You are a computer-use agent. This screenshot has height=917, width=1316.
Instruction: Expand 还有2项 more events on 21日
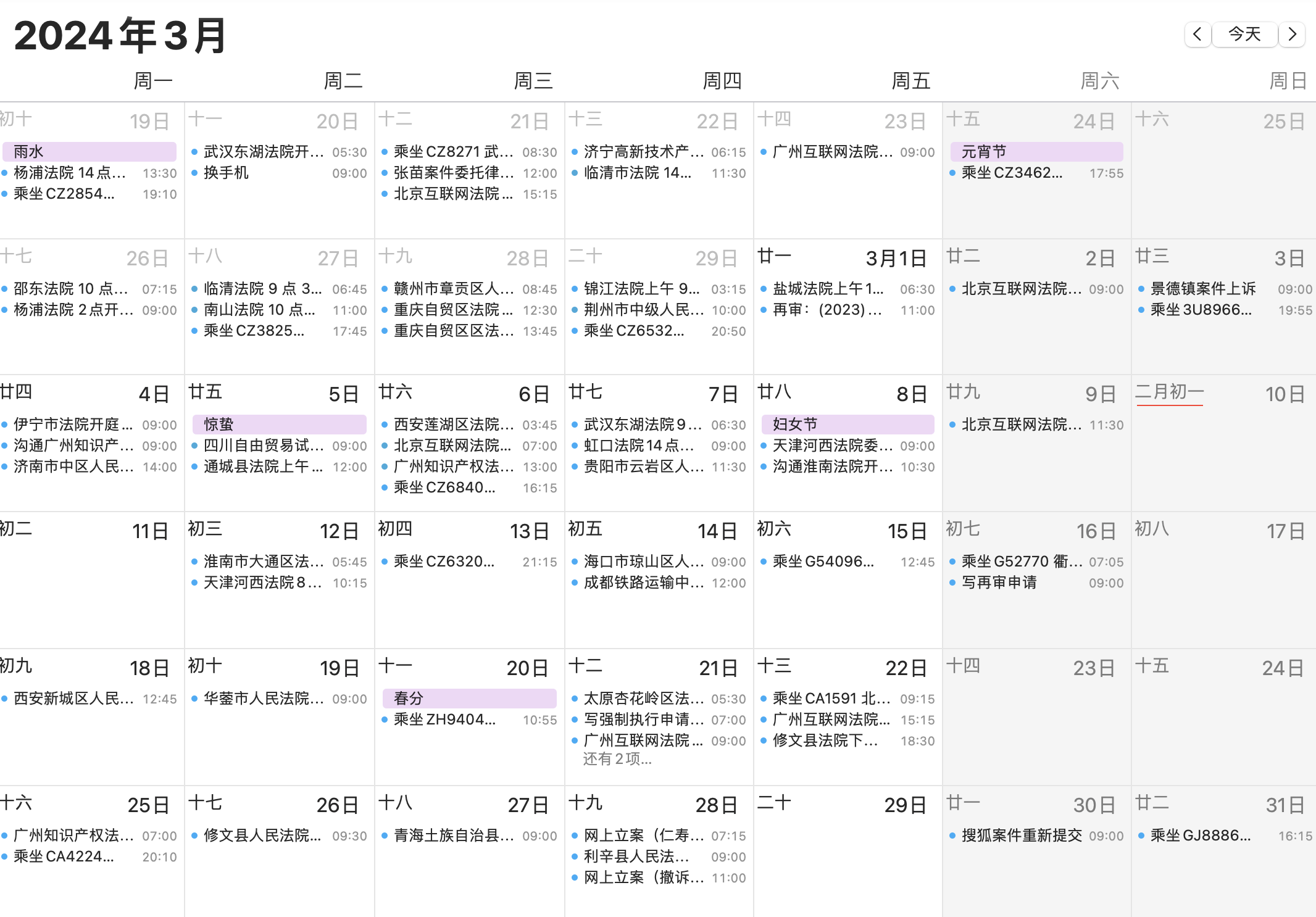617,759
